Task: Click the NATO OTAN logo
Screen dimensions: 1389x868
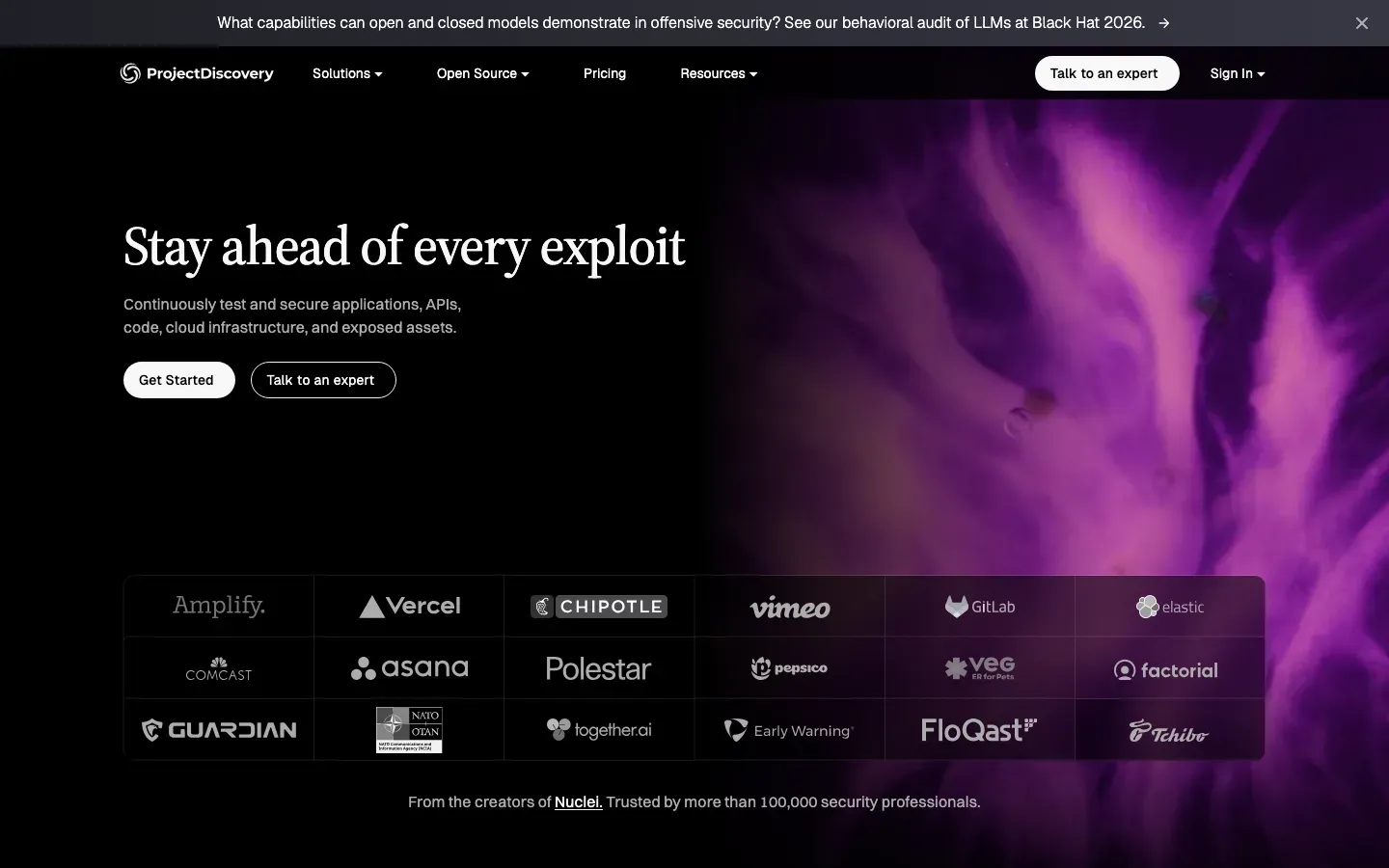Action: [409, 730]
